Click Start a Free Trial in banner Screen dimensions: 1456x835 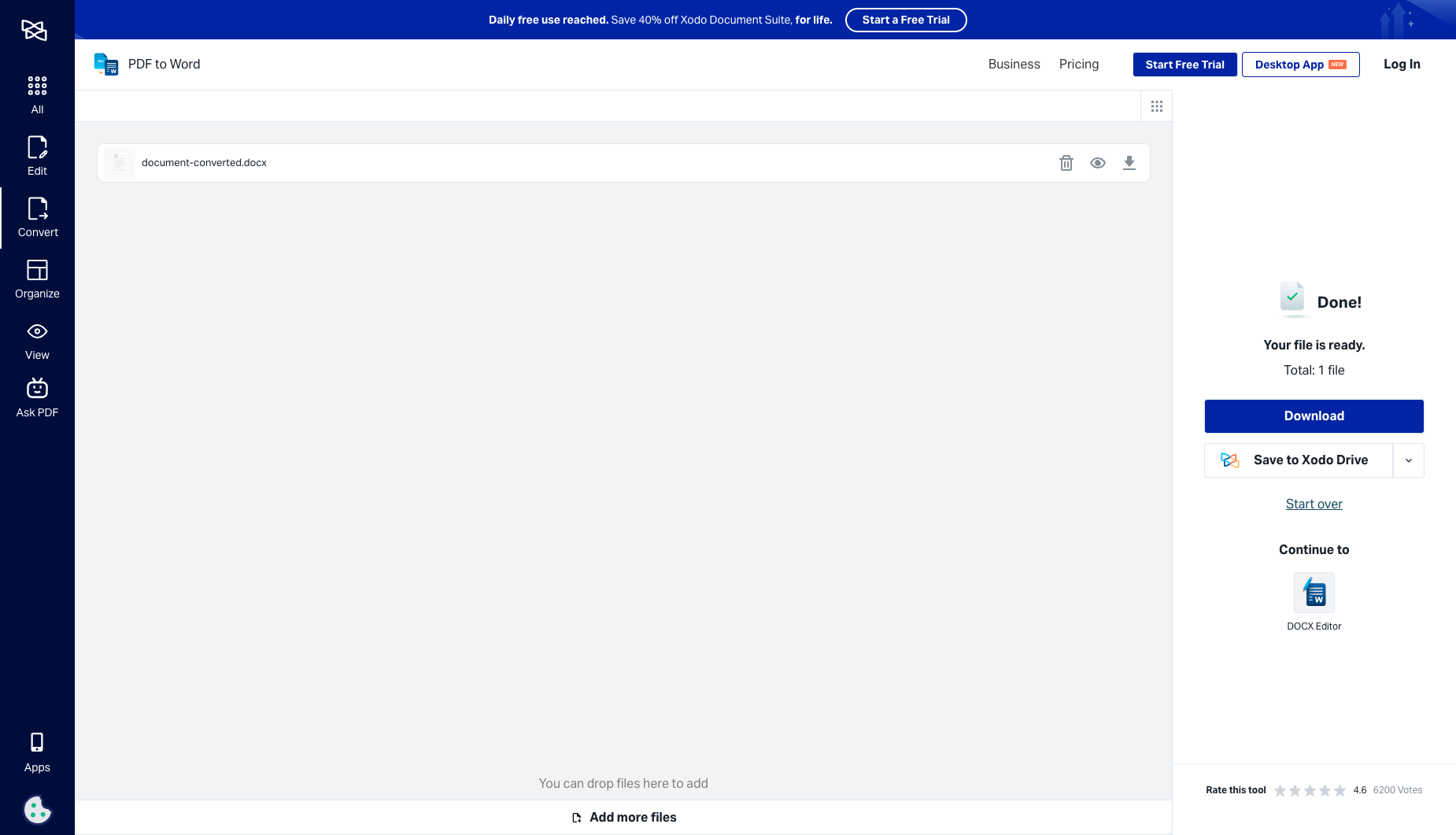pos(906,20)
